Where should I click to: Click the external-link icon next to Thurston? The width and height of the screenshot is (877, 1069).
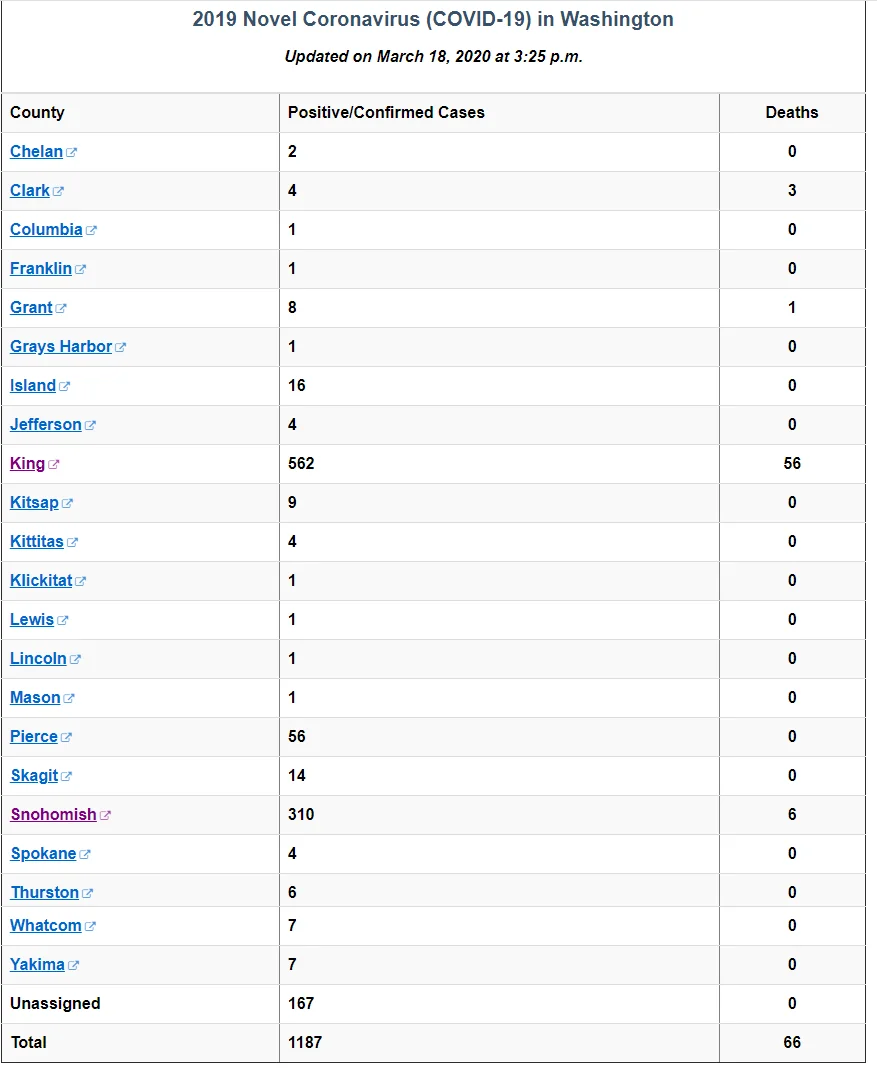pyautogui.click(x=87, y=894)
